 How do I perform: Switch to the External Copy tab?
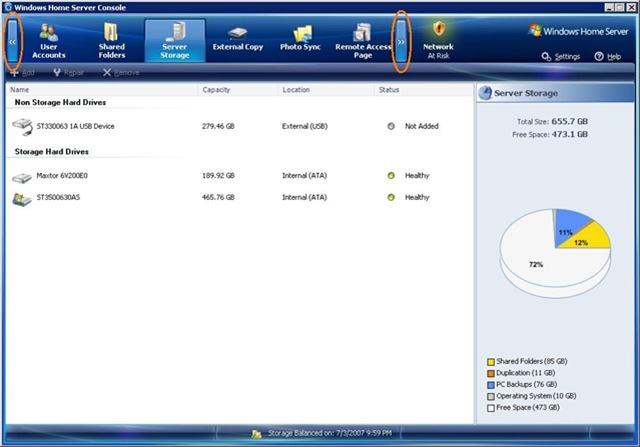(238, 40)
